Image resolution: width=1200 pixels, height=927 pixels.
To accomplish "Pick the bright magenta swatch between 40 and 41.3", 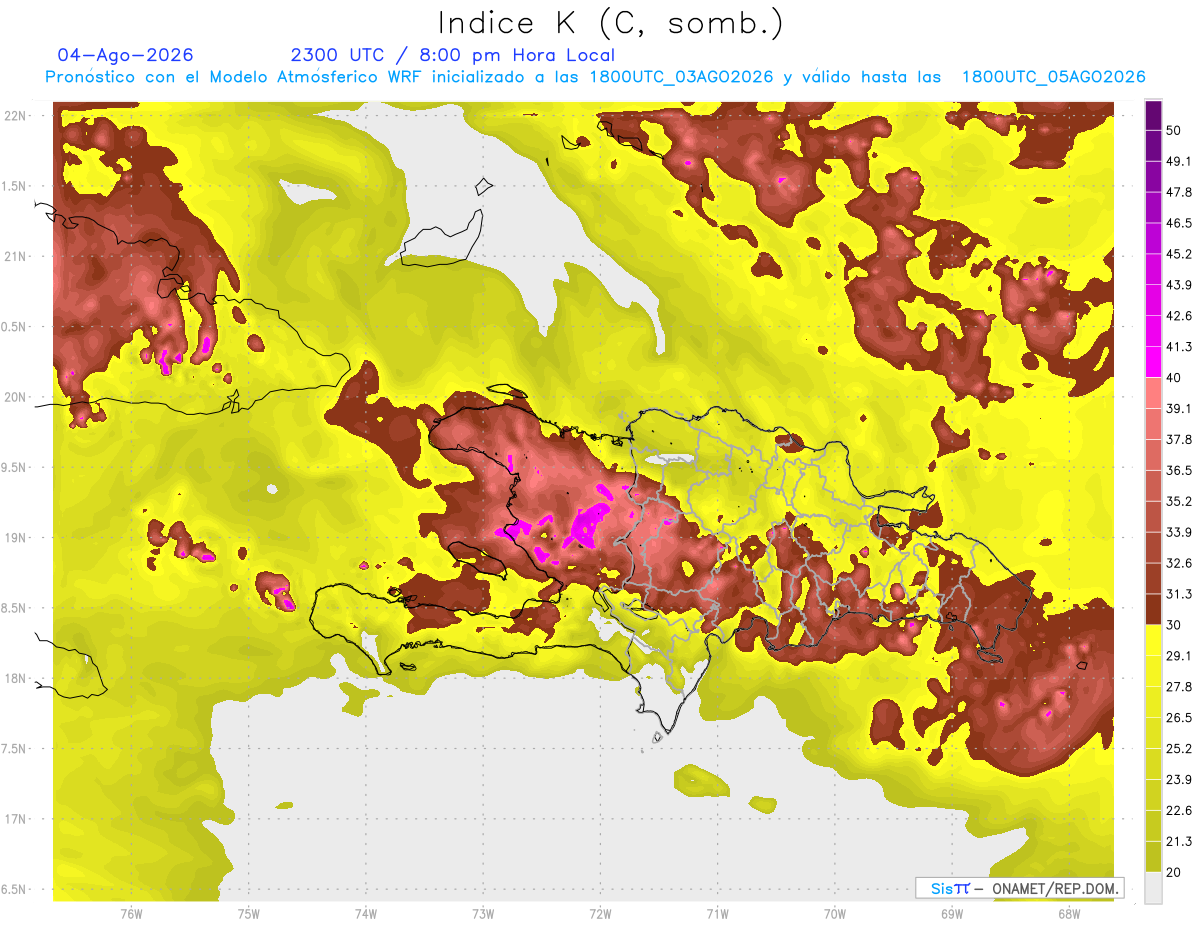I will click(1154, 362).
